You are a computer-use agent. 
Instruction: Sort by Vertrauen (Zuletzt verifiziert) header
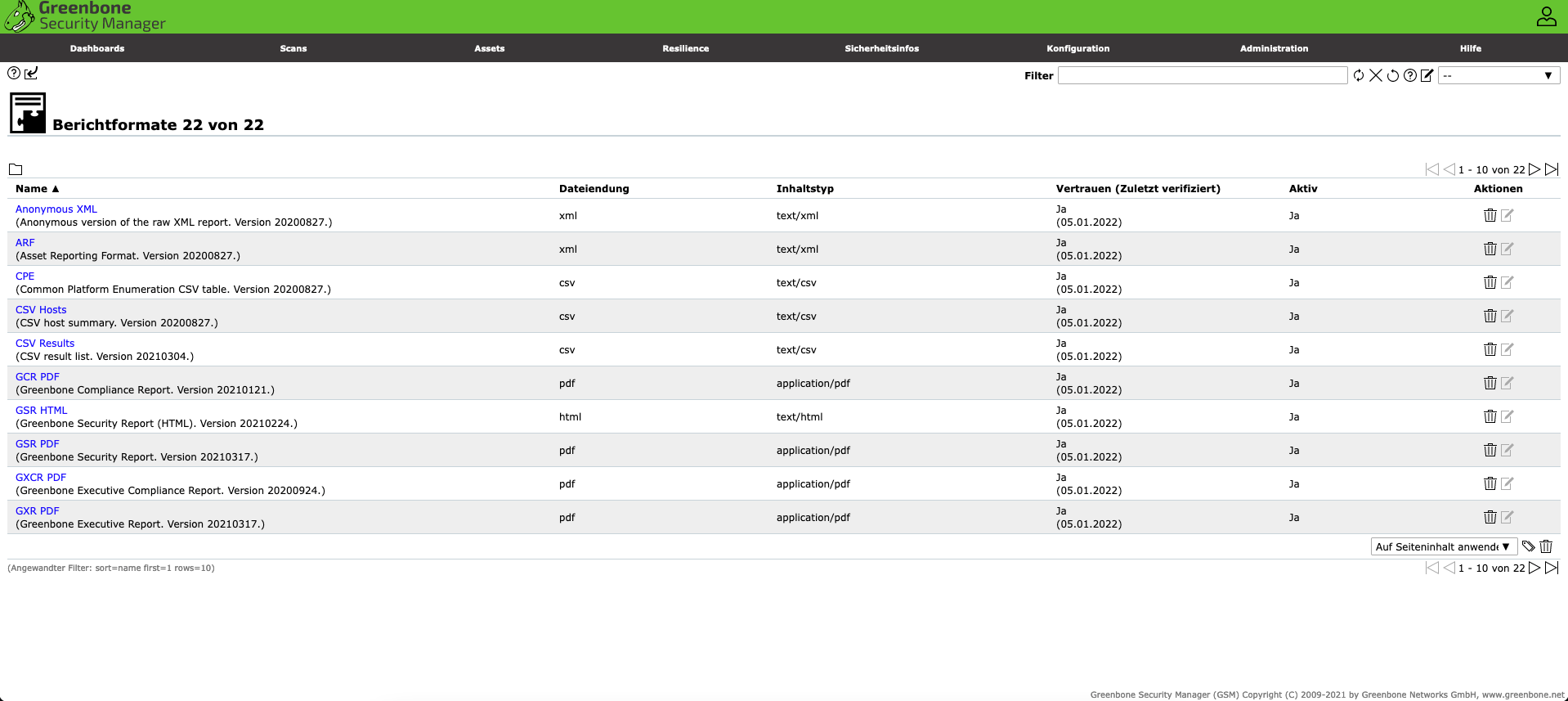click(x=1138, y=189)
